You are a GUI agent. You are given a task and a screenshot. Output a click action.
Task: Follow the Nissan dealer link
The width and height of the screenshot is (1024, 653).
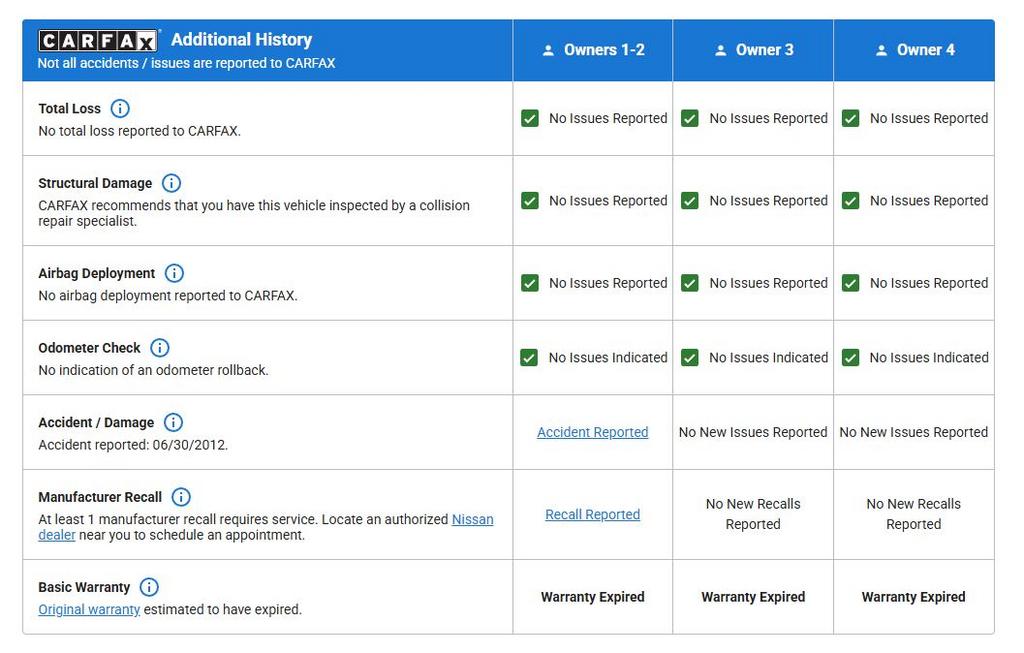click(472, 520)
